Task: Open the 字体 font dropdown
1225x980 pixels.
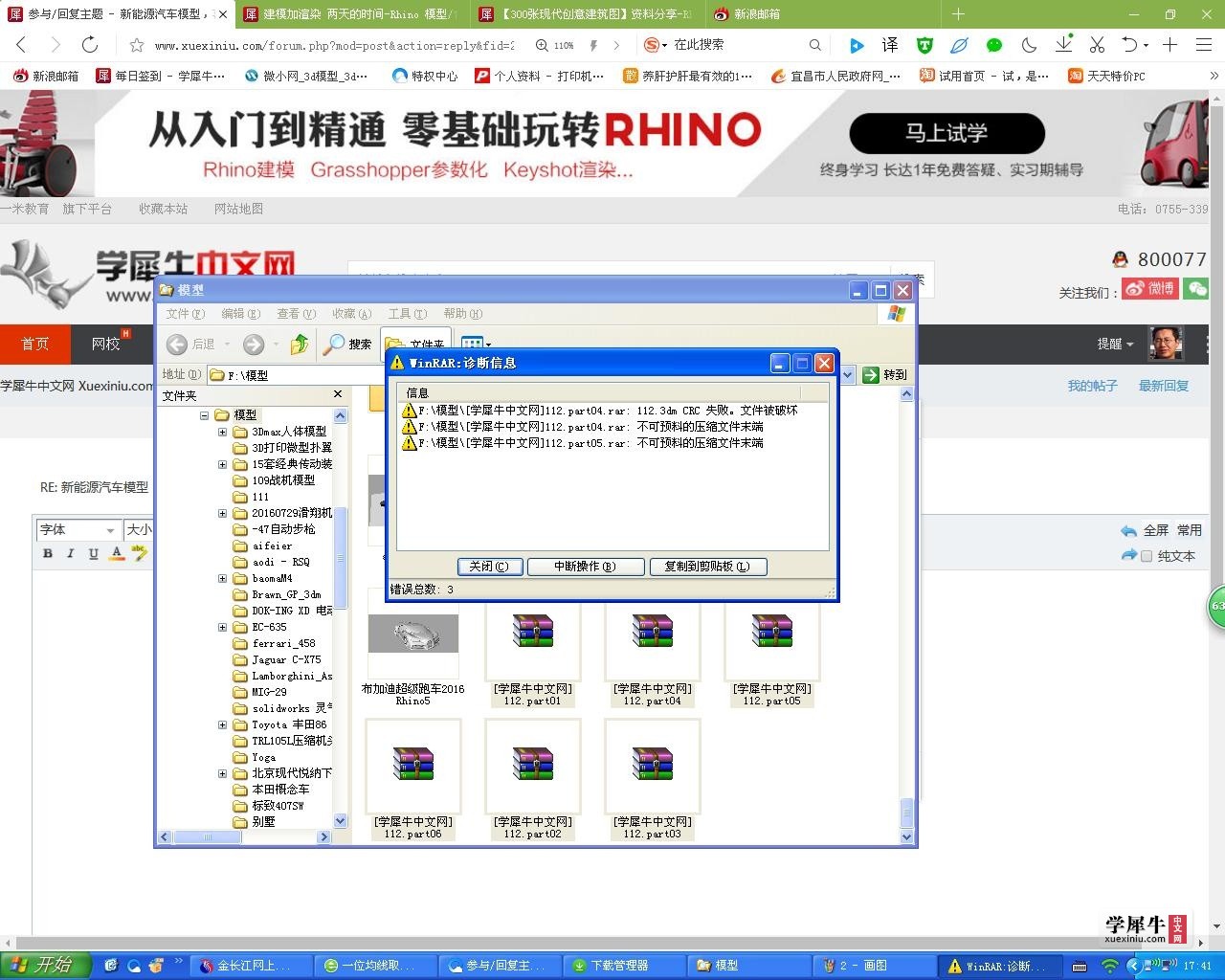Action: [78, 529]
